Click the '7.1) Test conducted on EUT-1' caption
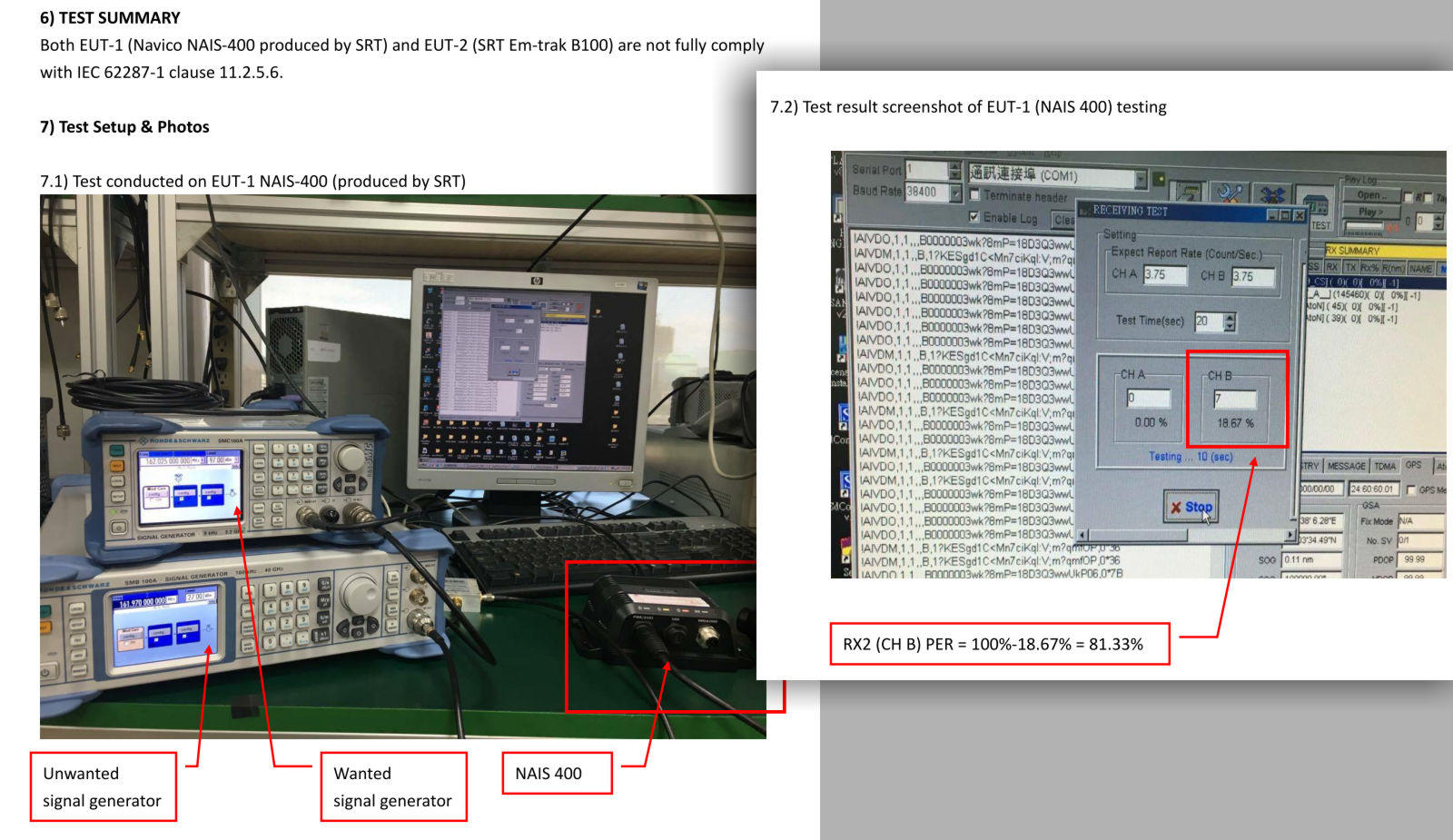Viewport: 1453px width, 840px height. tap(252, 182)
